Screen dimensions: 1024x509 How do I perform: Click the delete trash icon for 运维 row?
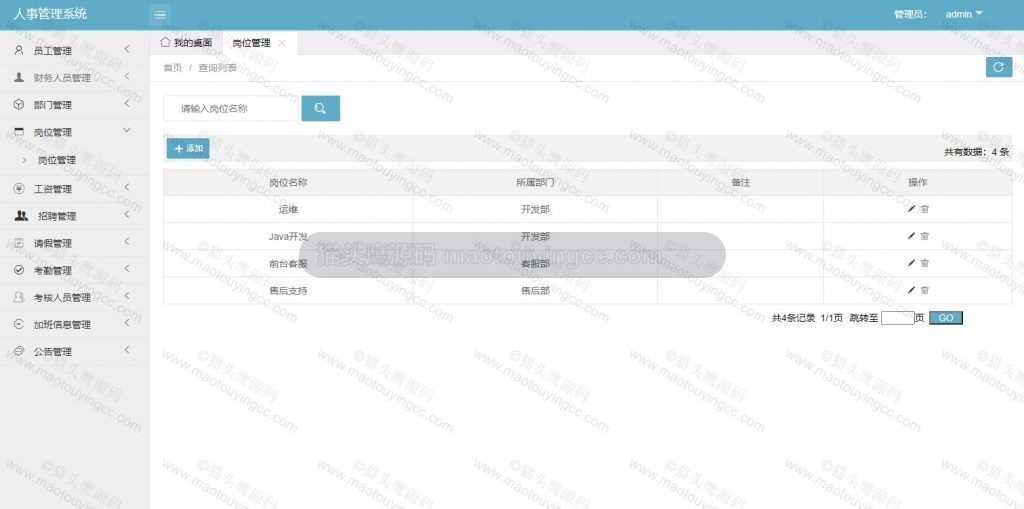coord(925,209)
